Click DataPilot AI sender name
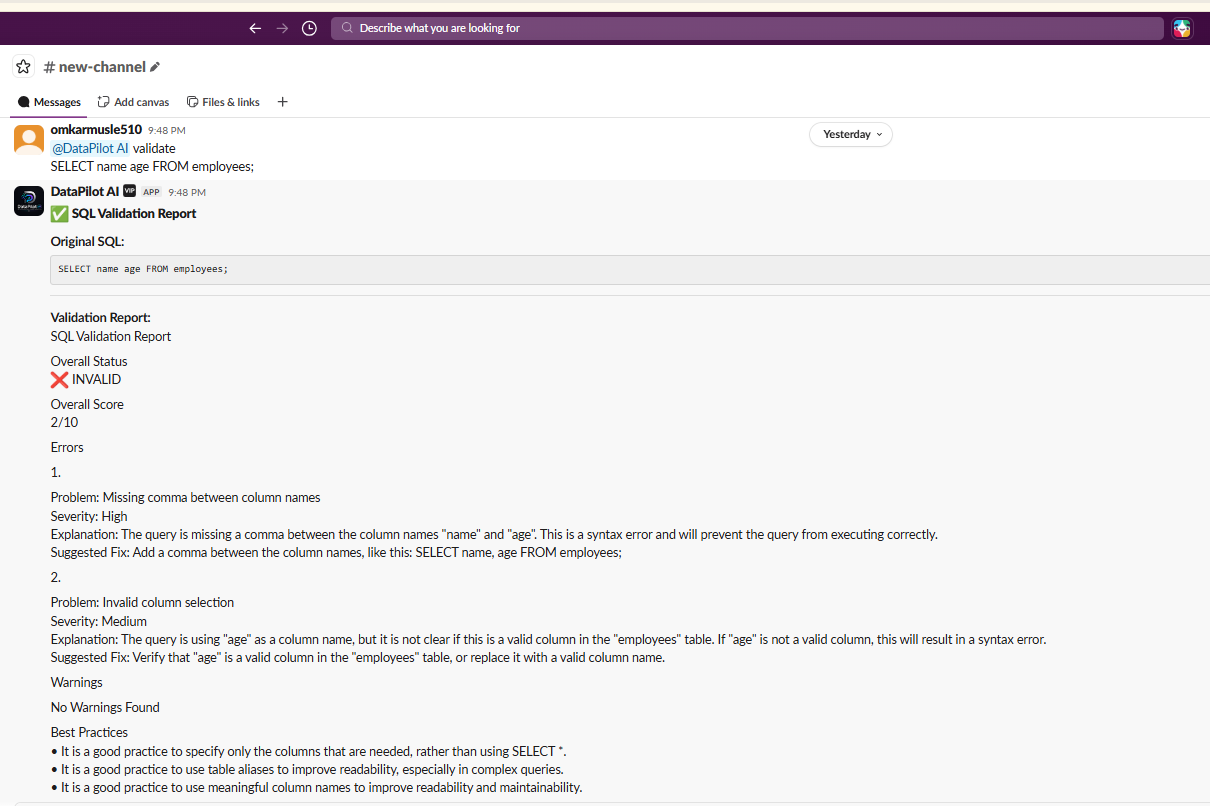Viewport: 1210px width, 806px height. [85, 192]
